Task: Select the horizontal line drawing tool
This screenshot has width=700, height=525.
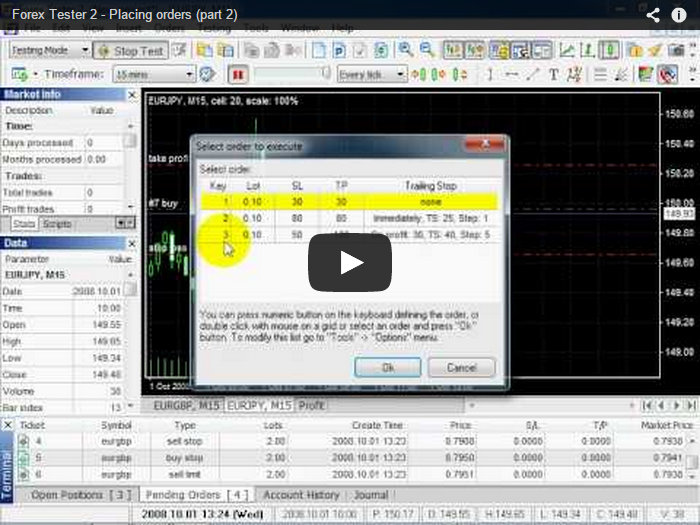Action: pos(512,74)
